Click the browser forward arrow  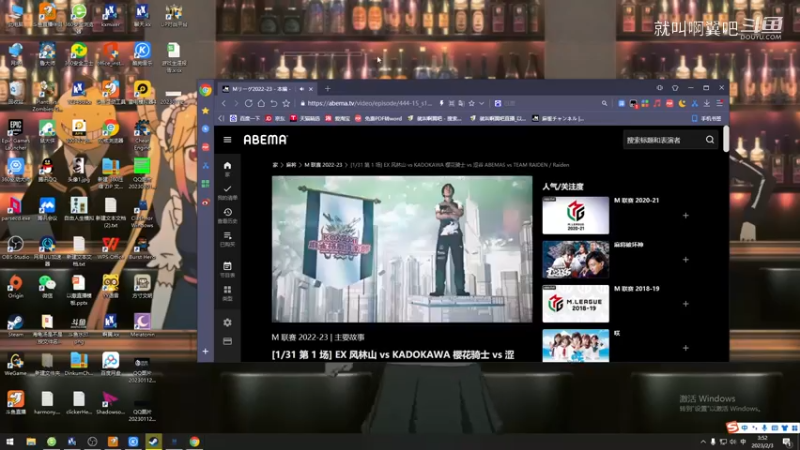[236, 103]
